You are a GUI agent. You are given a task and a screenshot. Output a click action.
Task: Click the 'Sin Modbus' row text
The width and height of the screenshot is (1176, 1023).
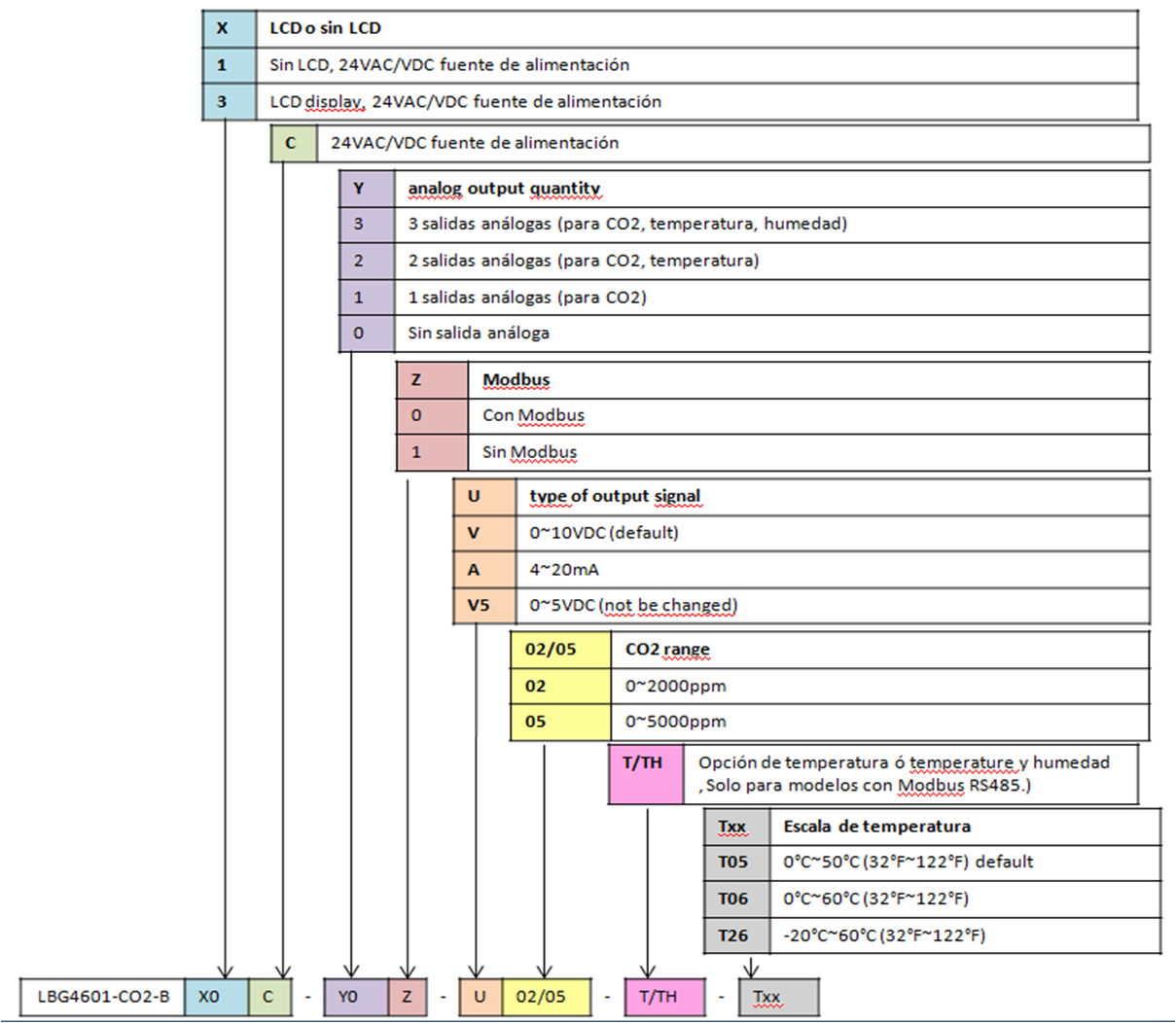coord(529,453)
